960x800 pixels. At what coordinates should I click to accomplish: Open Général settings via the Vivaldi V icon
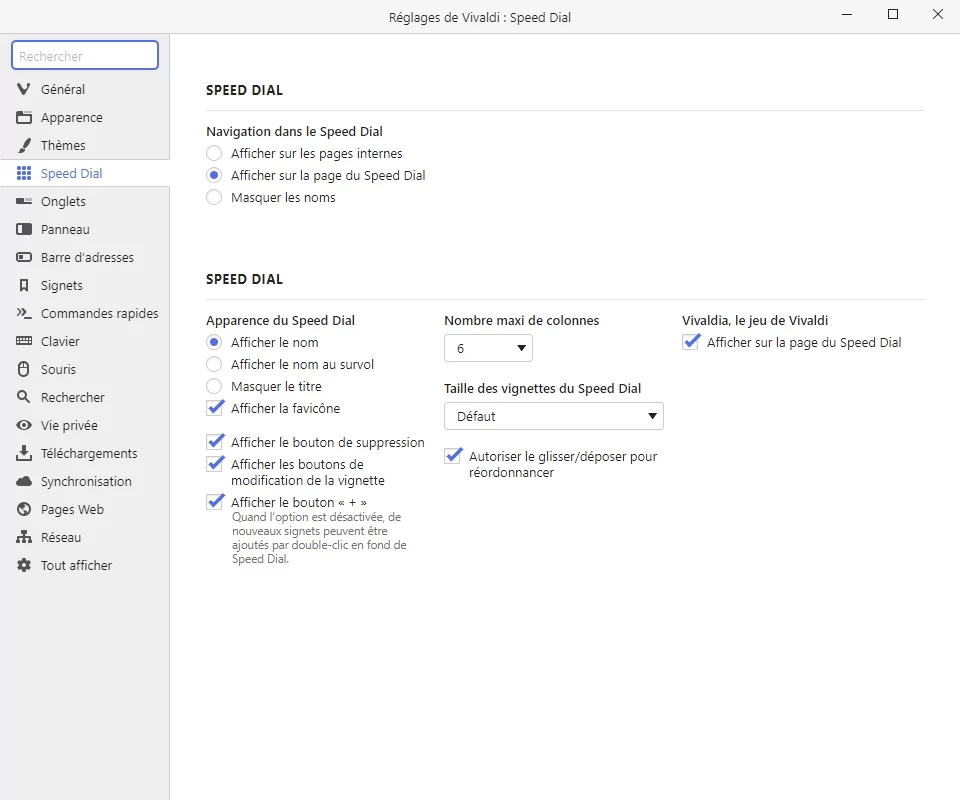24,89
